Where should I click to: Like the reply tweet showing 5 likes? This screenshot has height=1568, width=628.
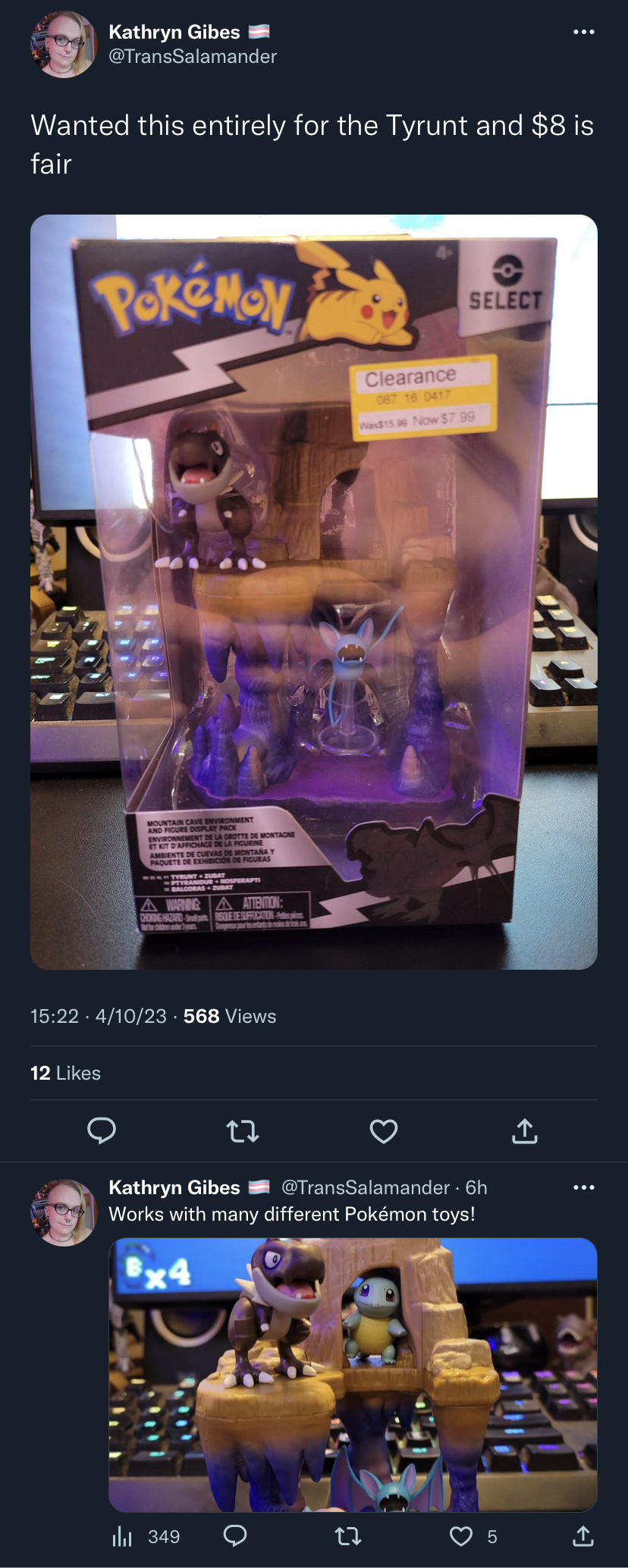pos(473,1536)
